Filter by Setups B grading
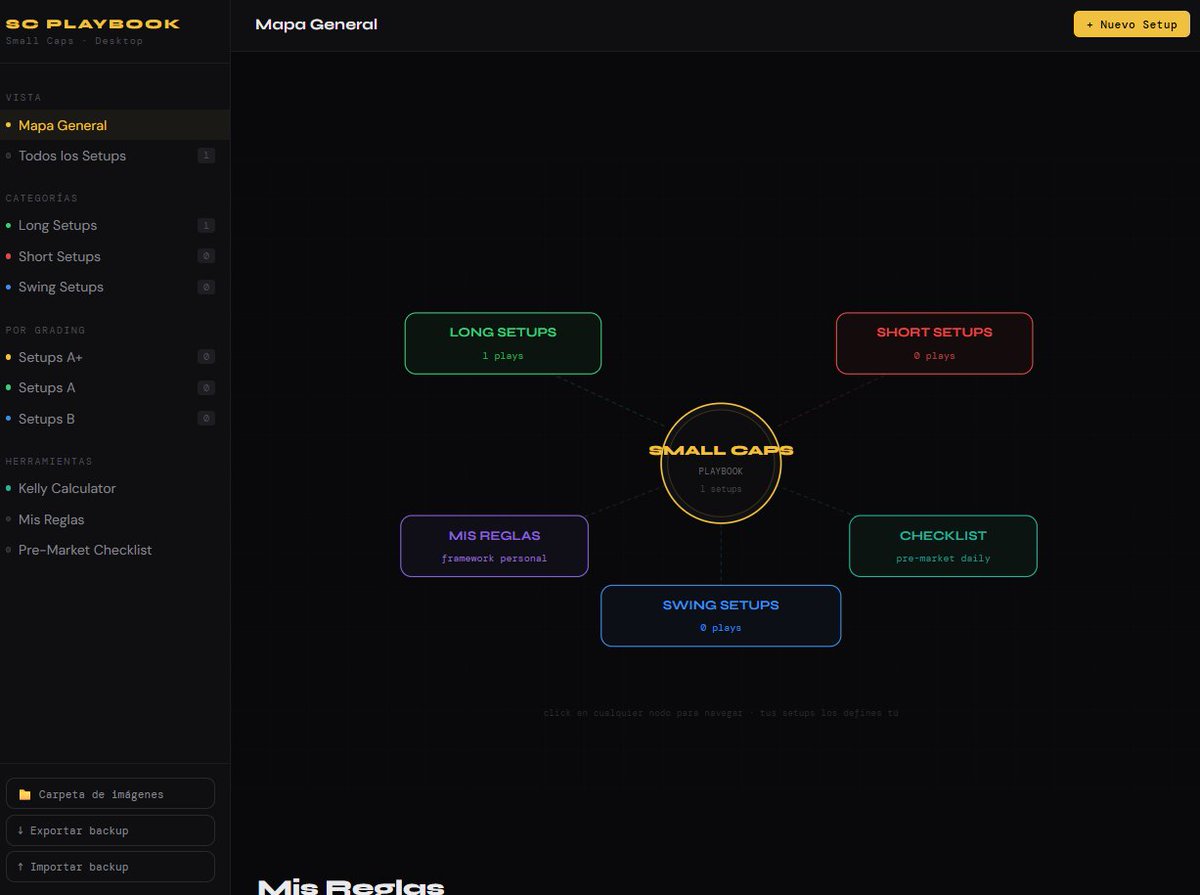 (x=115, y=419)
